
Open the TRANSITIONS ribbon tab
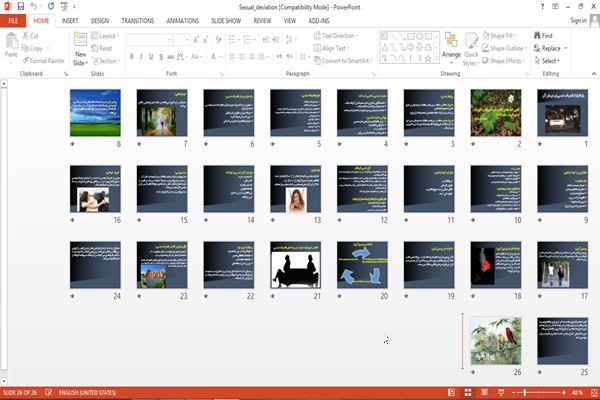point(138,20)
